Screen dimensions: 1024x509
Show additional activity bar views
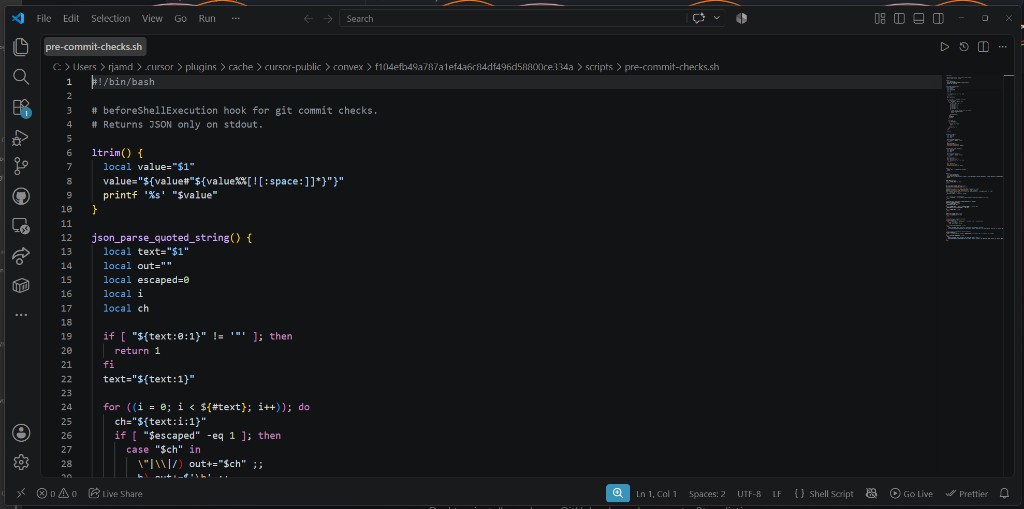(21, 315)
